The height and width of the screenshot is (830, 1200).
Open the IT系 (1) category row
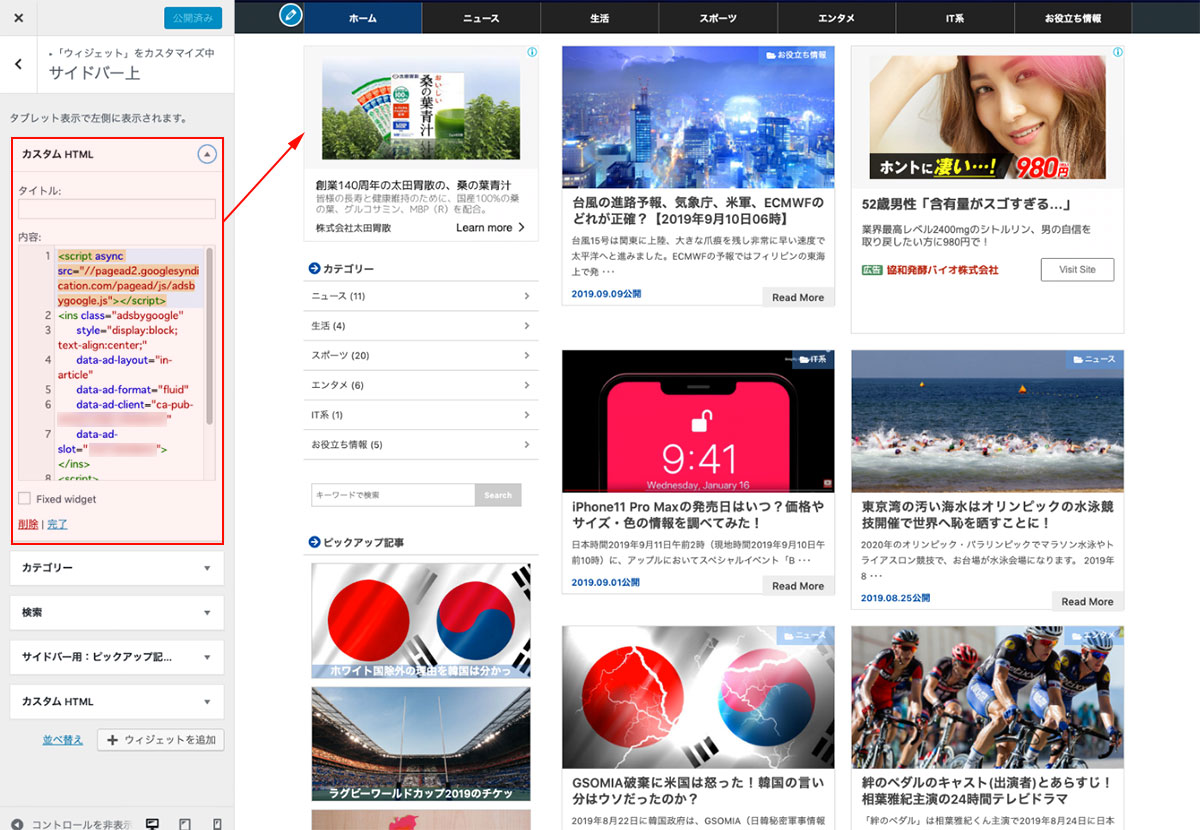pos(420,415)
